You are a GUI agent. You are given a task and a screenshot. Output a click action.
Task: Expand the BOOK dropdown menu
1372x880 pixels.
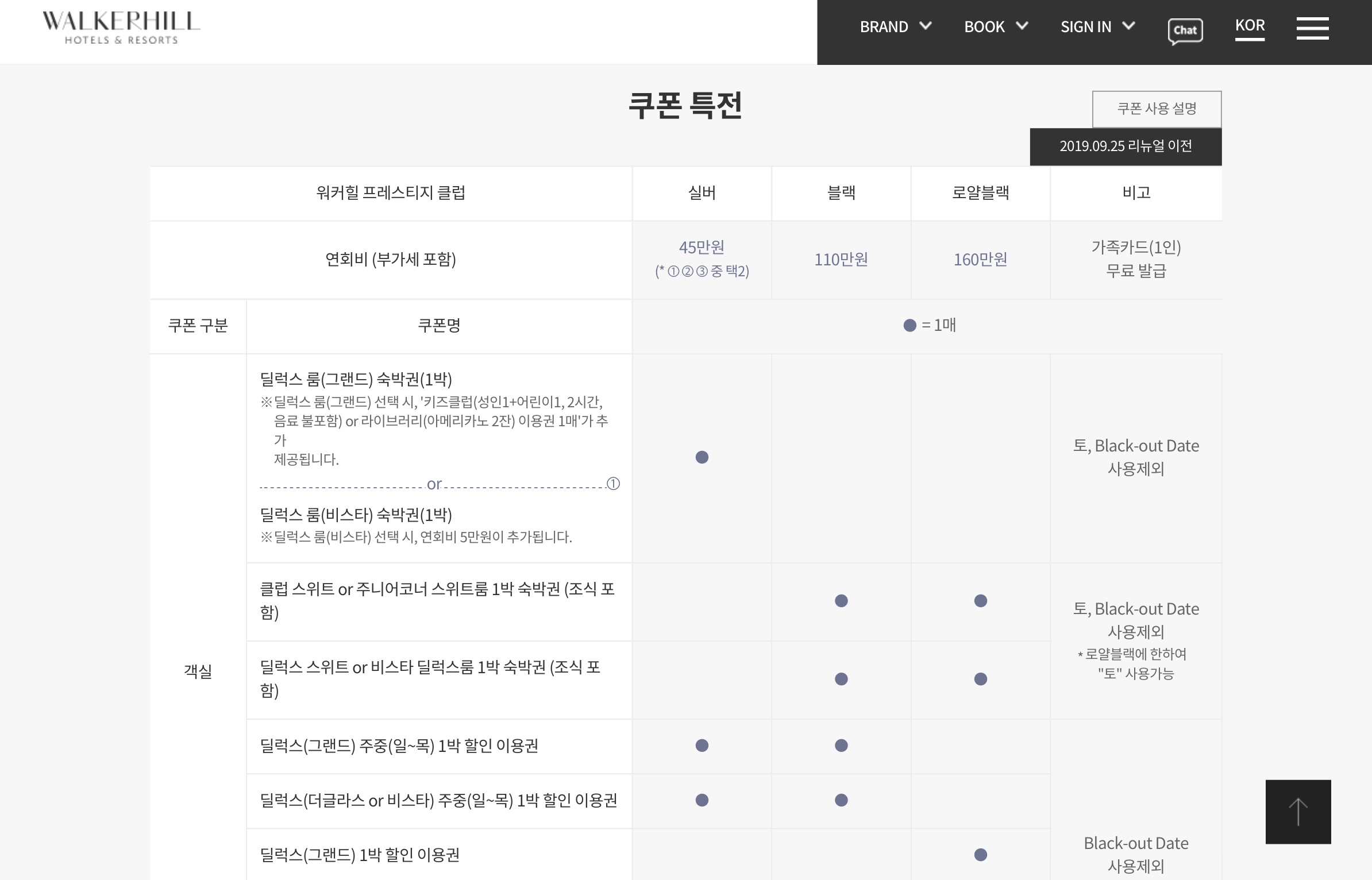tap(995, 26)
